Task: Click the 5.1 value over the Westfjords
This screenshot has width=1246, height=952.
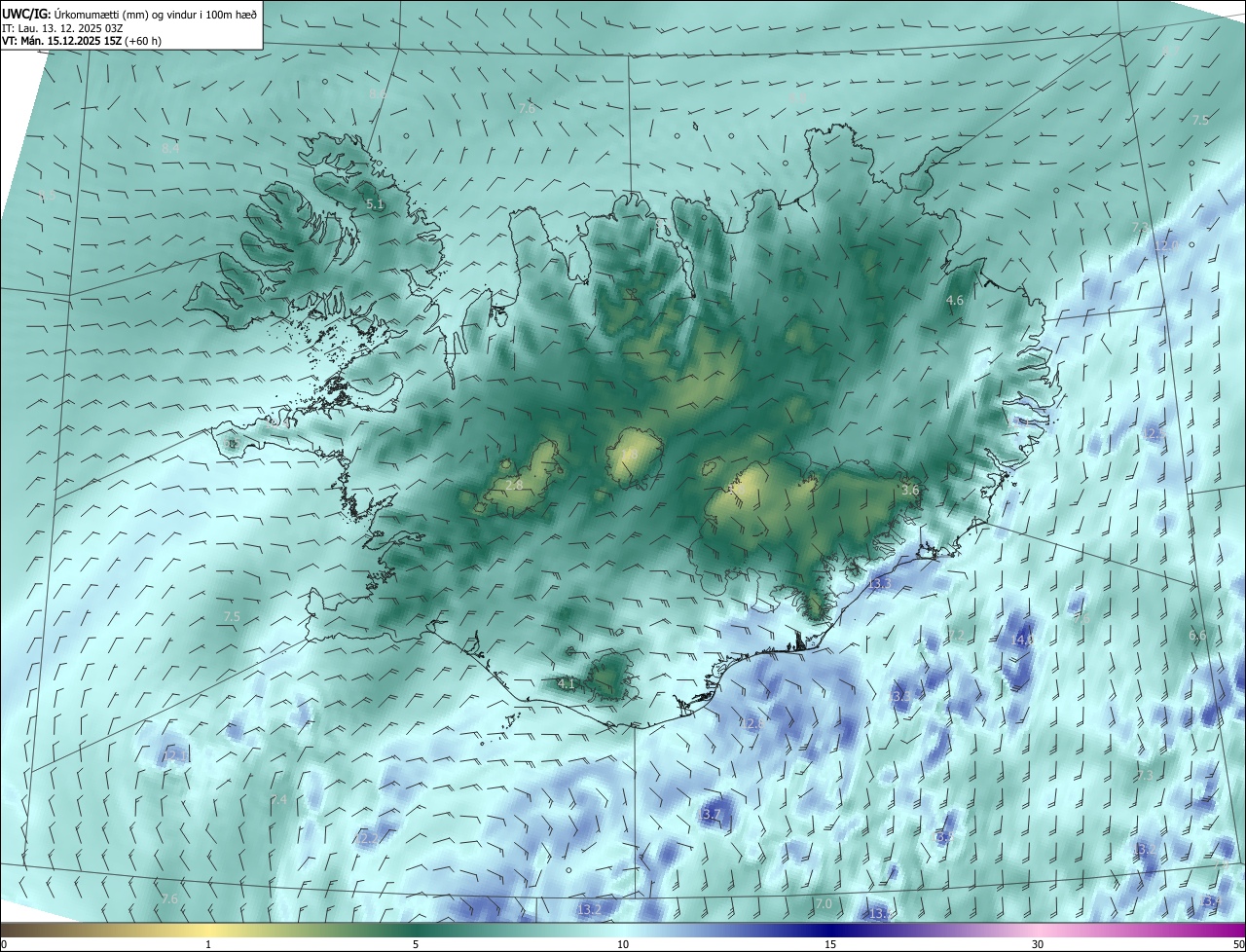Action: click(x=376, y=204)
